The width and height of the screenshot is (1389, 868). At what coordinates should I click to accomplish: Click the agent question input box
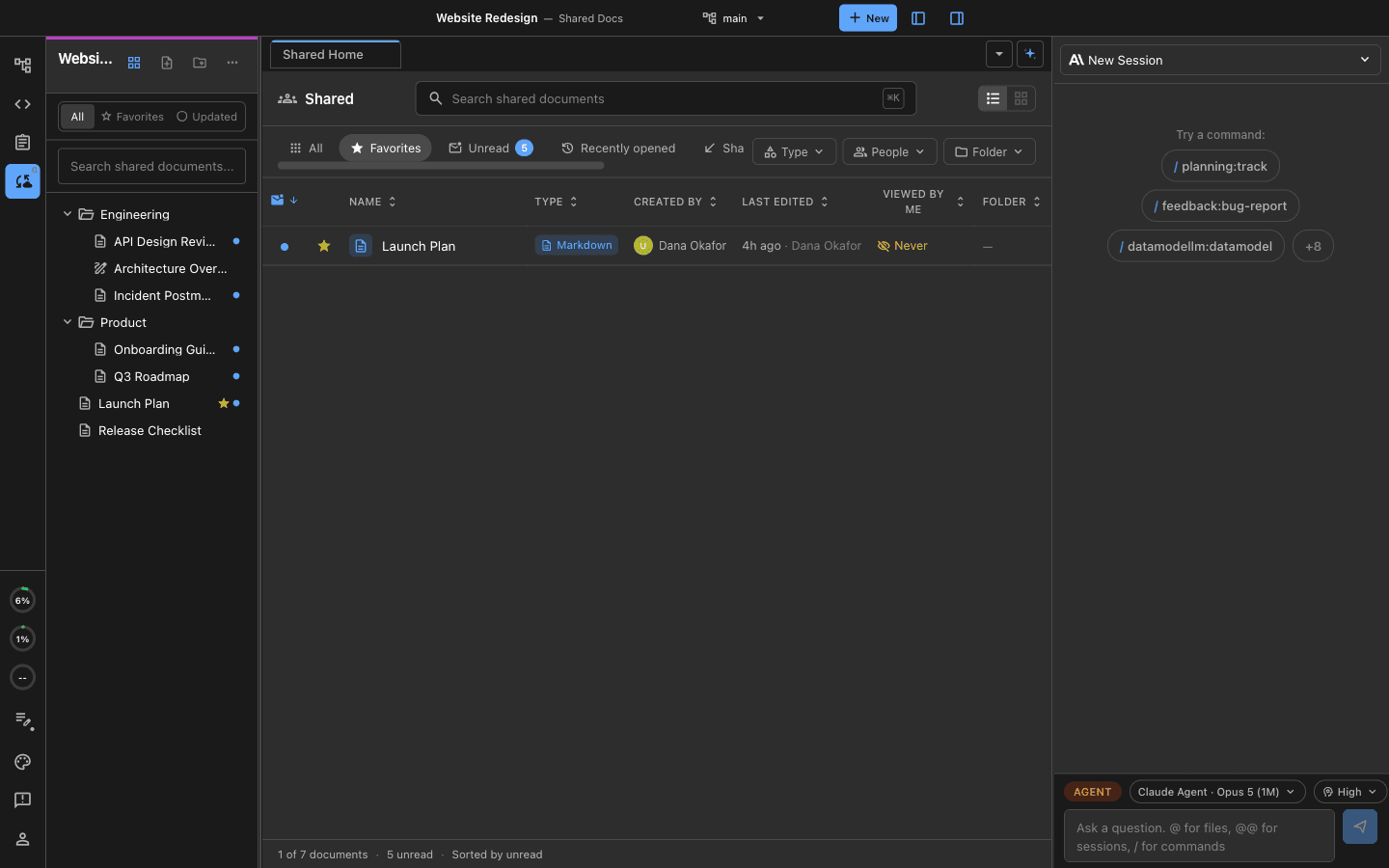[1199, 836]
